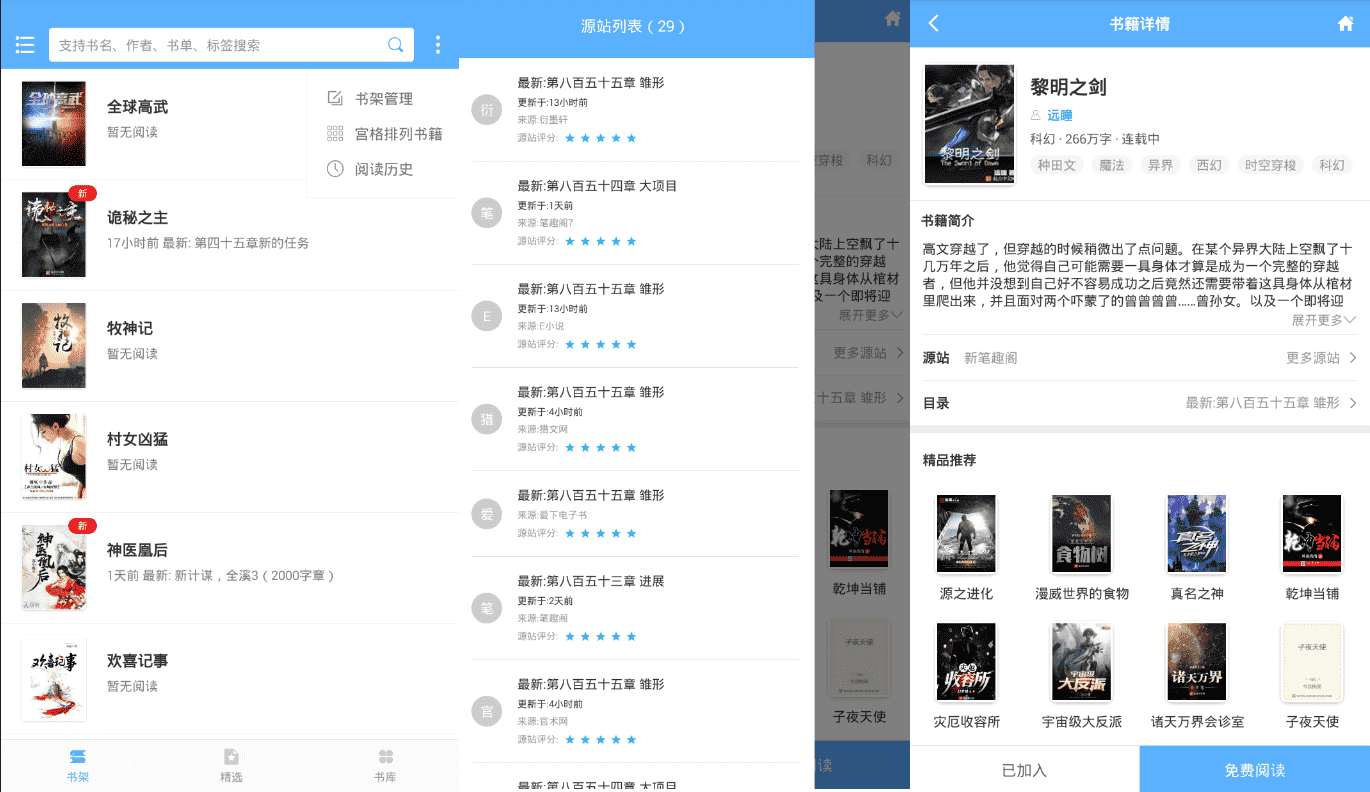Expand synopsis with 展开更多
The width and height of the screenshot is (1370, 792).
pyautogui.click(x=1323, y=320)
